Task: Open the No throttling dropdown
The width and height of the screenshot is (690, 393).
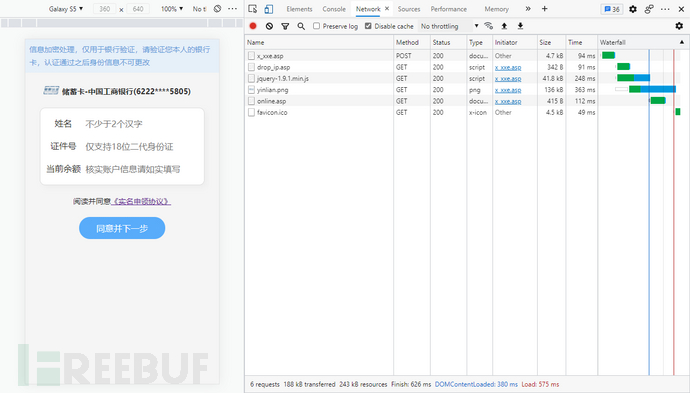Action: (449, 26)
